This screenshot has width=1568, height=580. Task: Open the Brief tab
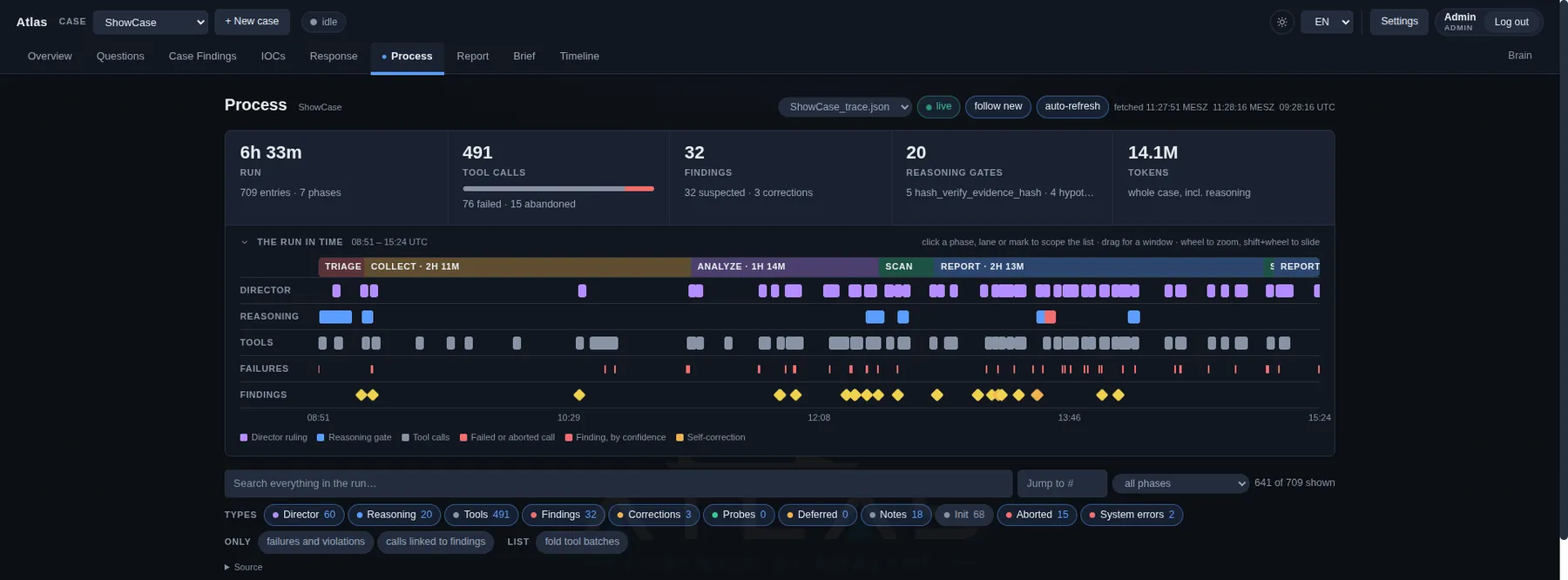(524, 56)
